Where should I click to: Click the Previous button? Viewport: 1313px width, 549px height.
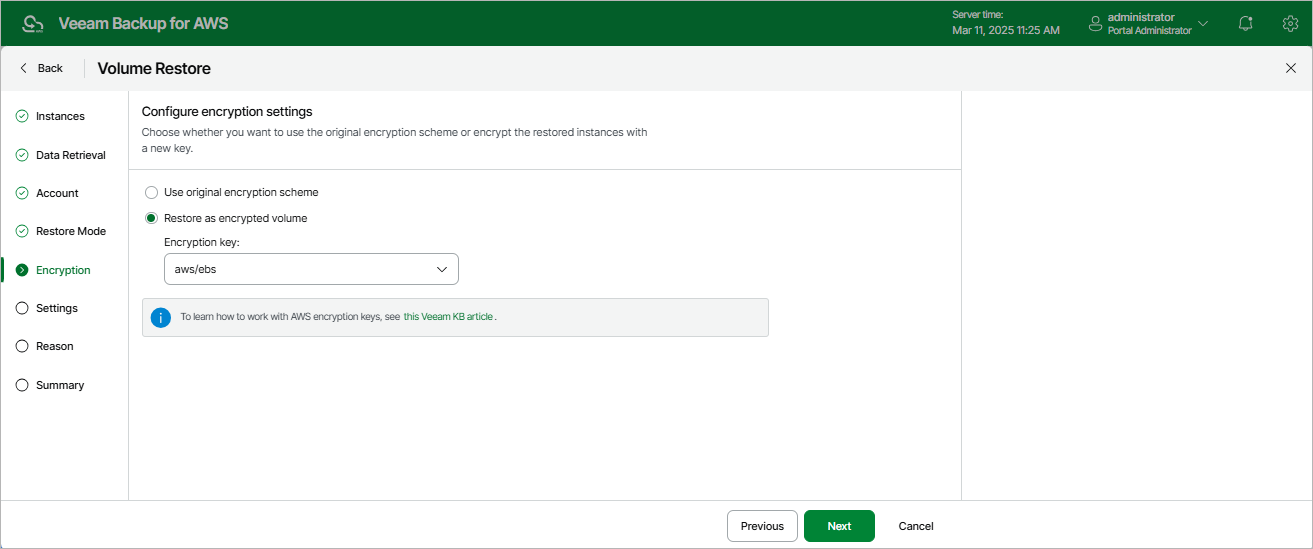(762, 526)
